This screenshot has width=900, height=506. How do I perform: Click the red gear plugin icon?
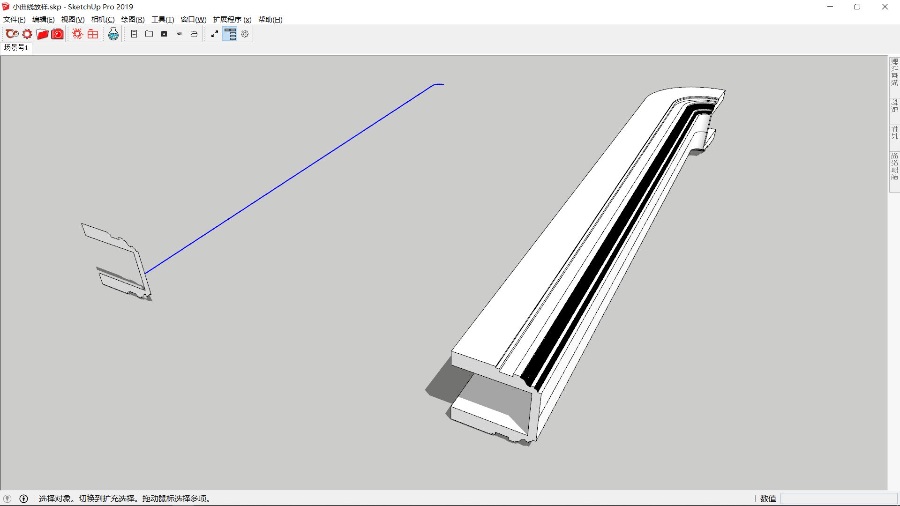(27, 34)
